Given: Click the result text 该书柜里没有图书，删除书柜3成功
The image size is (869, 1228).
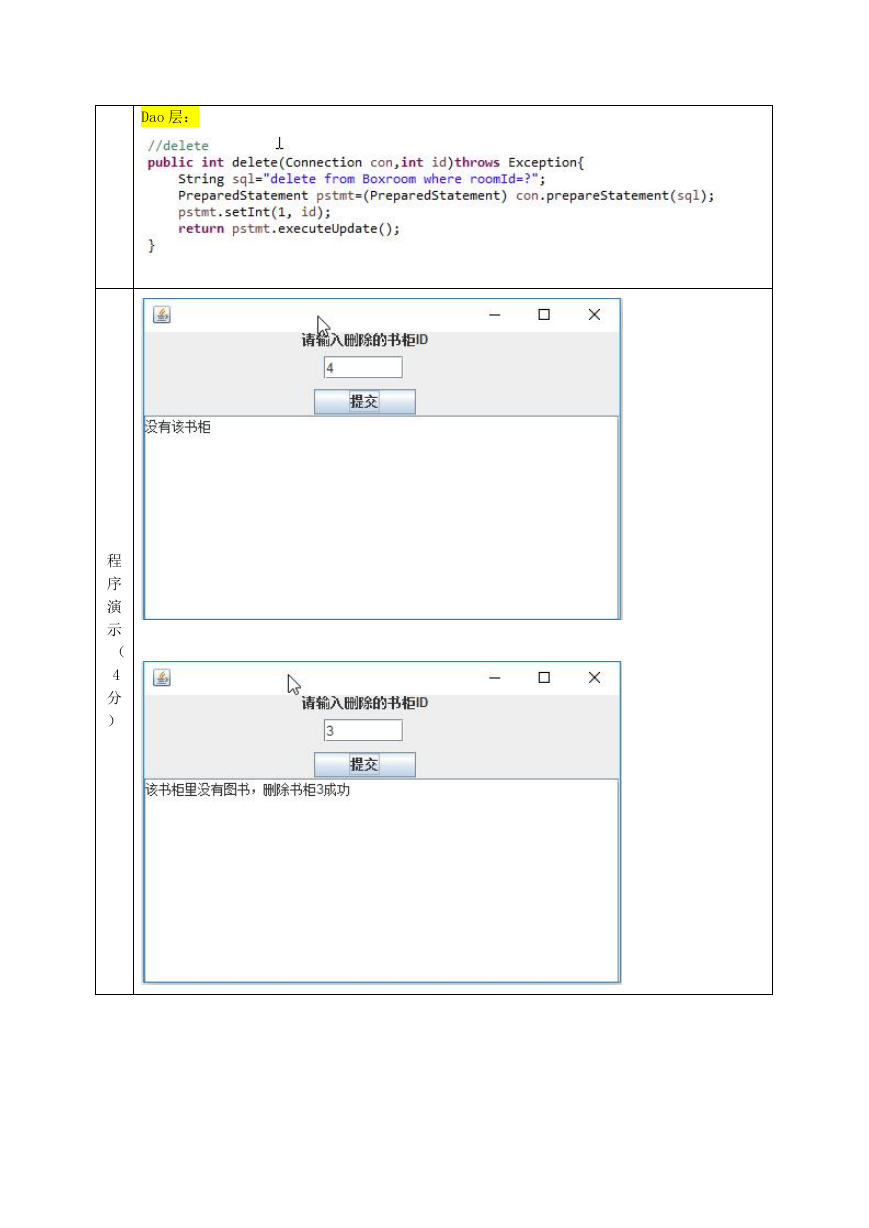Looking at the screenshot, I should click(x=248, y=791).
